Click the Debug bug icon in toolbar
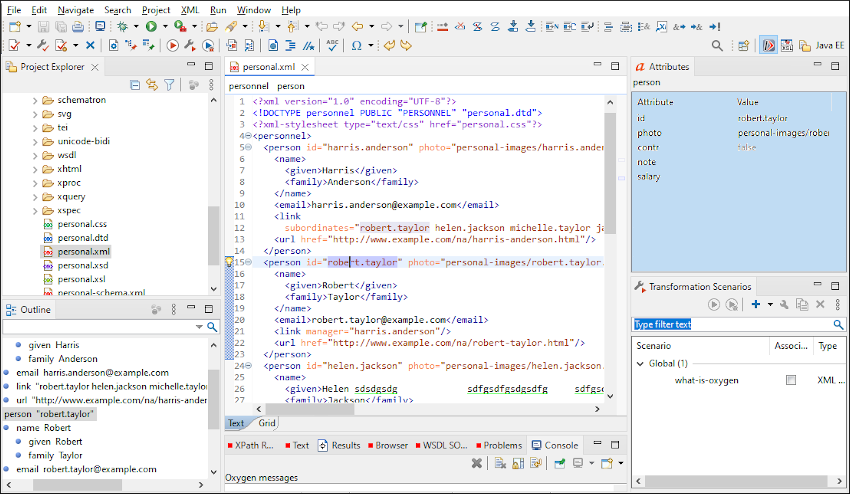850x494 pixels. [122, 26]
